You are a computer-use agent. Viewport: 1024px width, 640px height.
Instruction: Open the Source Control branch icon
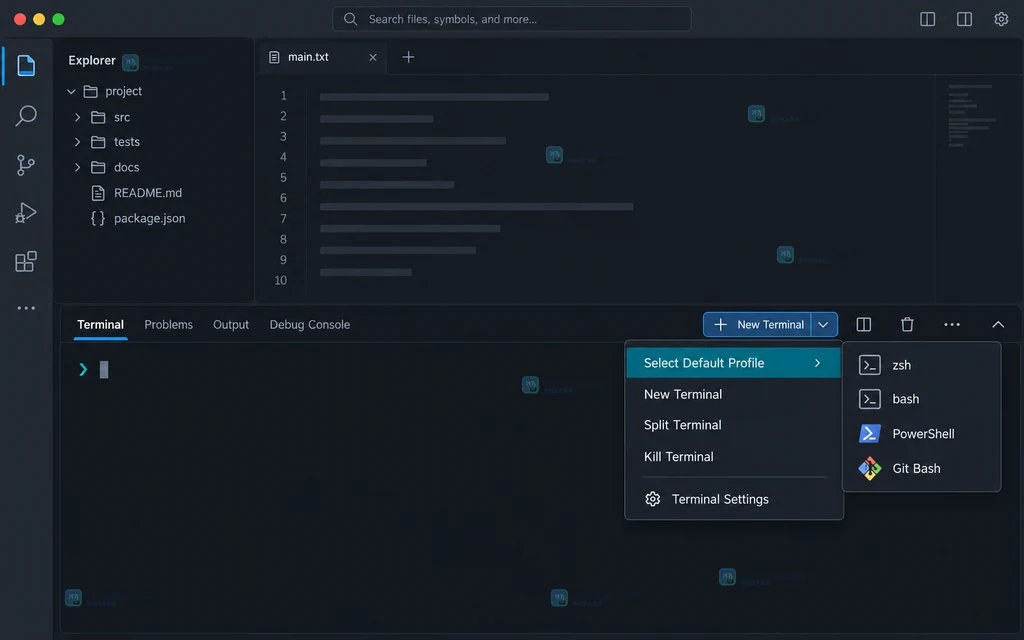tap(25, 165)
